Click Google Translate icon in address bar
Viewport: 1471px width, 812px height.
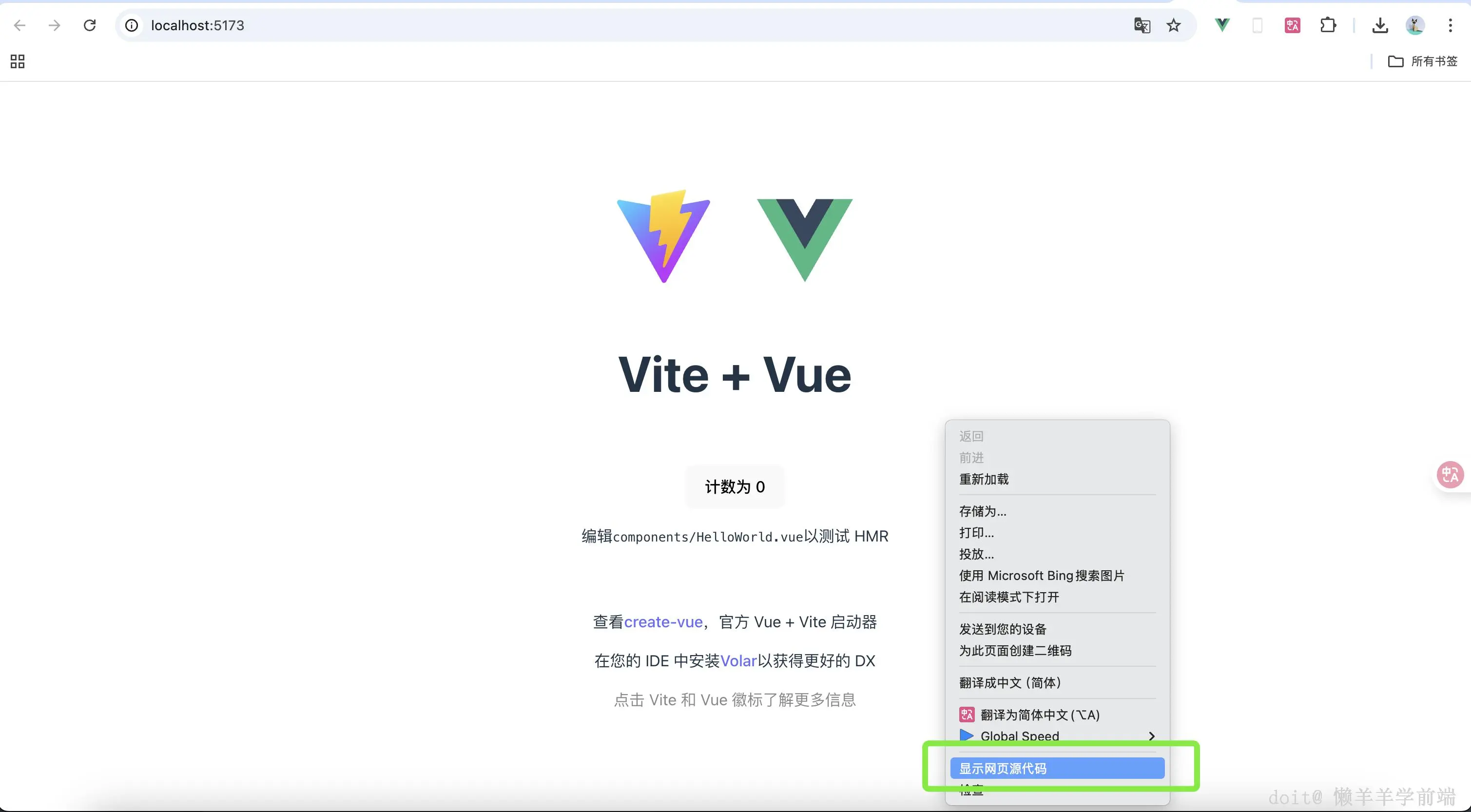[x=1142, y=25]
